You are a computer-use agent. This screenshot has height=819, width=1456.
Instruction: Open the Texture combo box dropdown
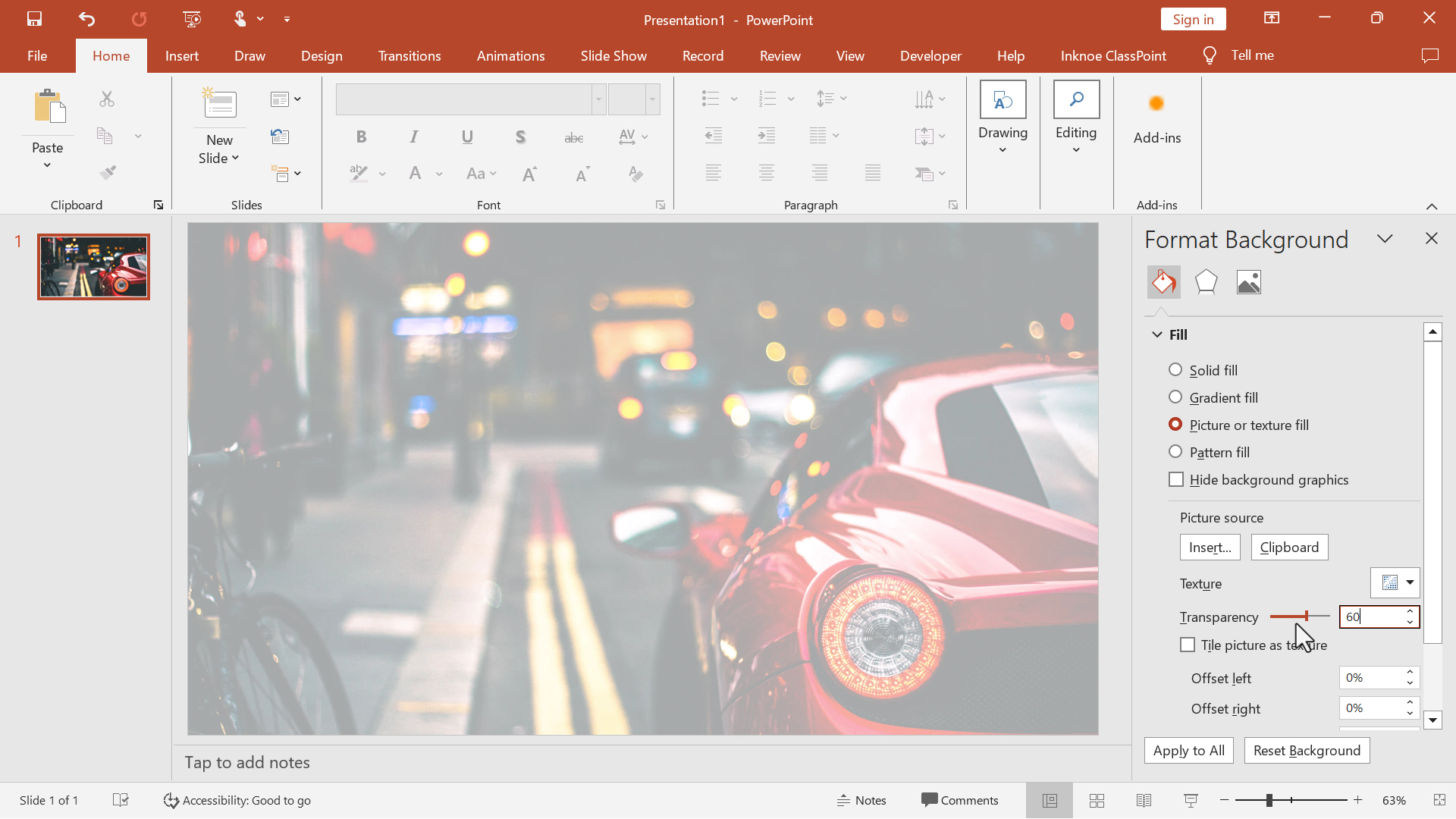click(x=1410, y=582)
